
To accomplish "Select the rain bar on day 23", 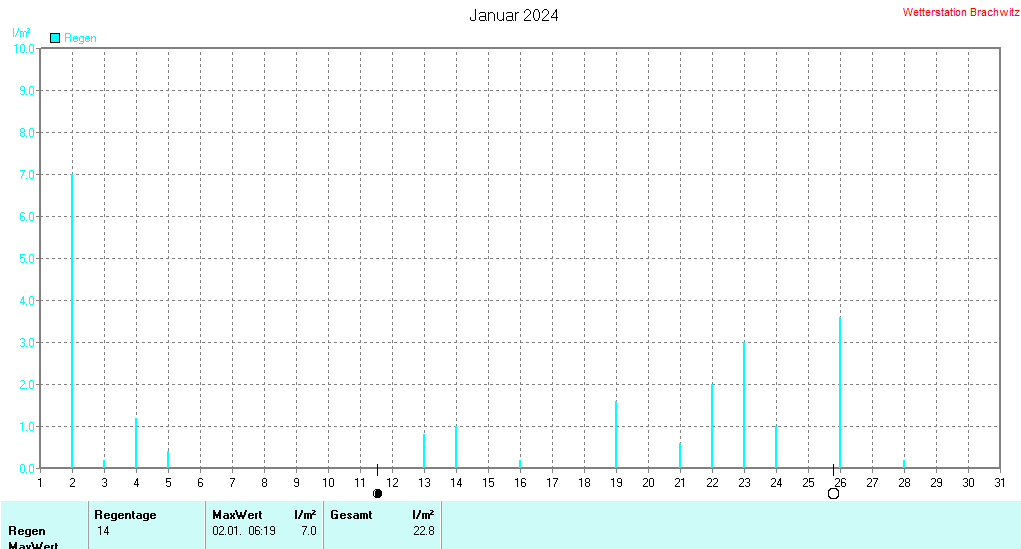I will click(x=744, y=405).
